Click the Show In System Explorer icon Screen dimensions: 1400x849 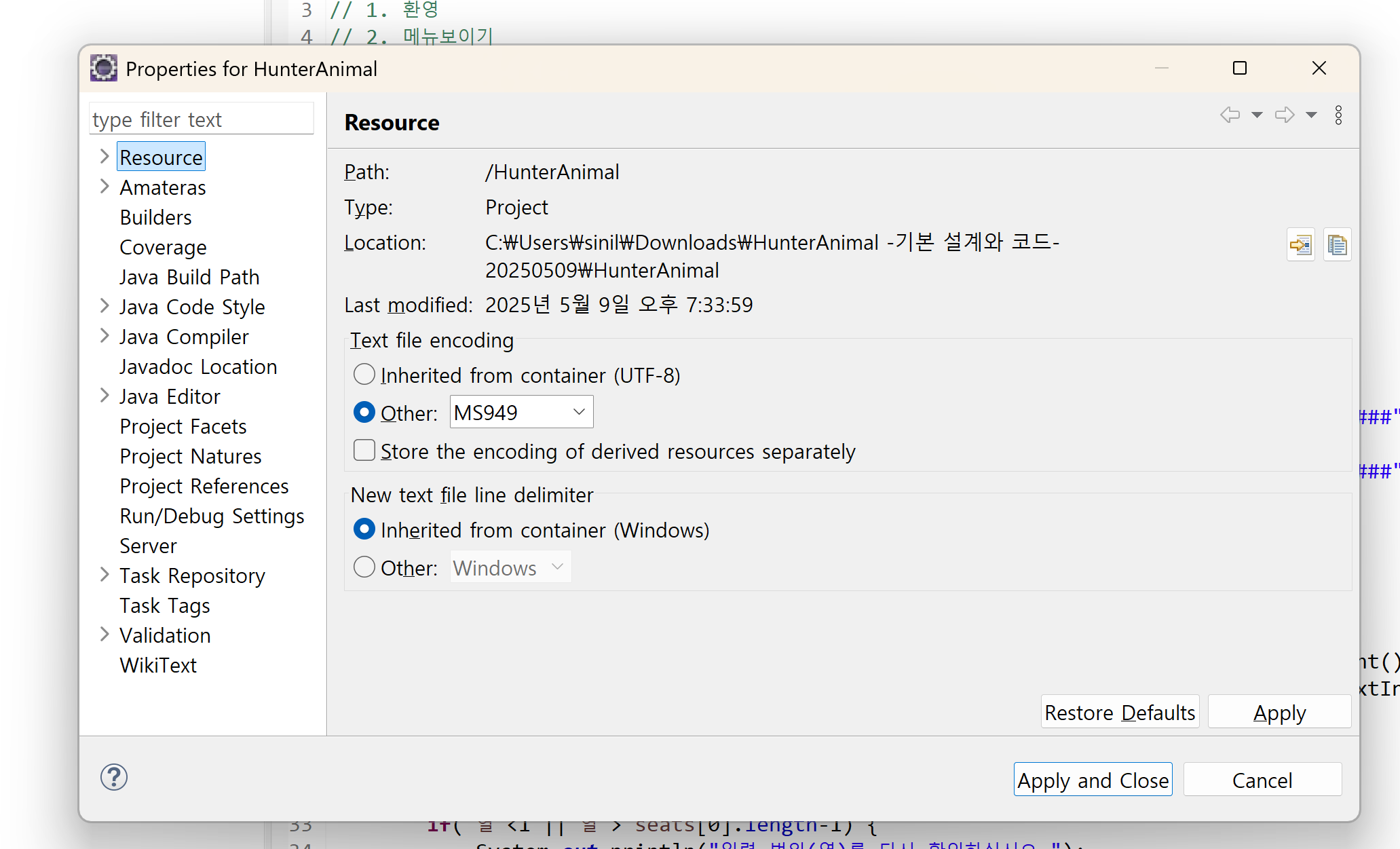[1300, 244]
